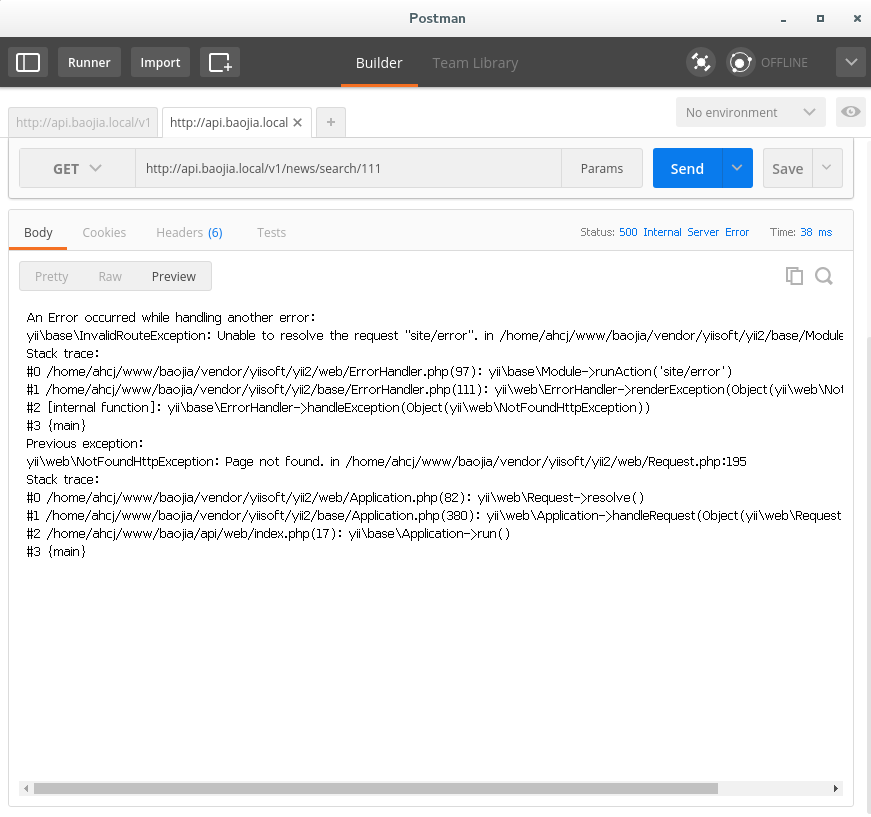Click the horizontal scrollbar thumb
This screenshot has width=871, height=817.
point(376,789)
